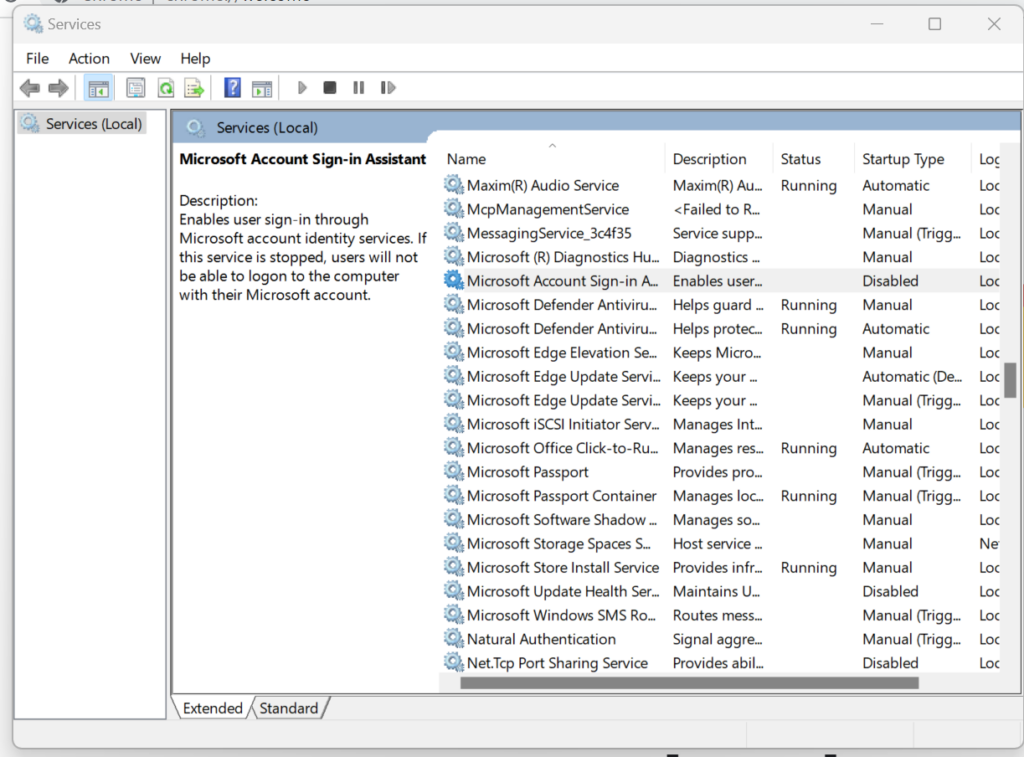The height and width of the screenshot is (757, 1024).
Task: Click 'Routes mess...' description cell
Action: (717, 615)
